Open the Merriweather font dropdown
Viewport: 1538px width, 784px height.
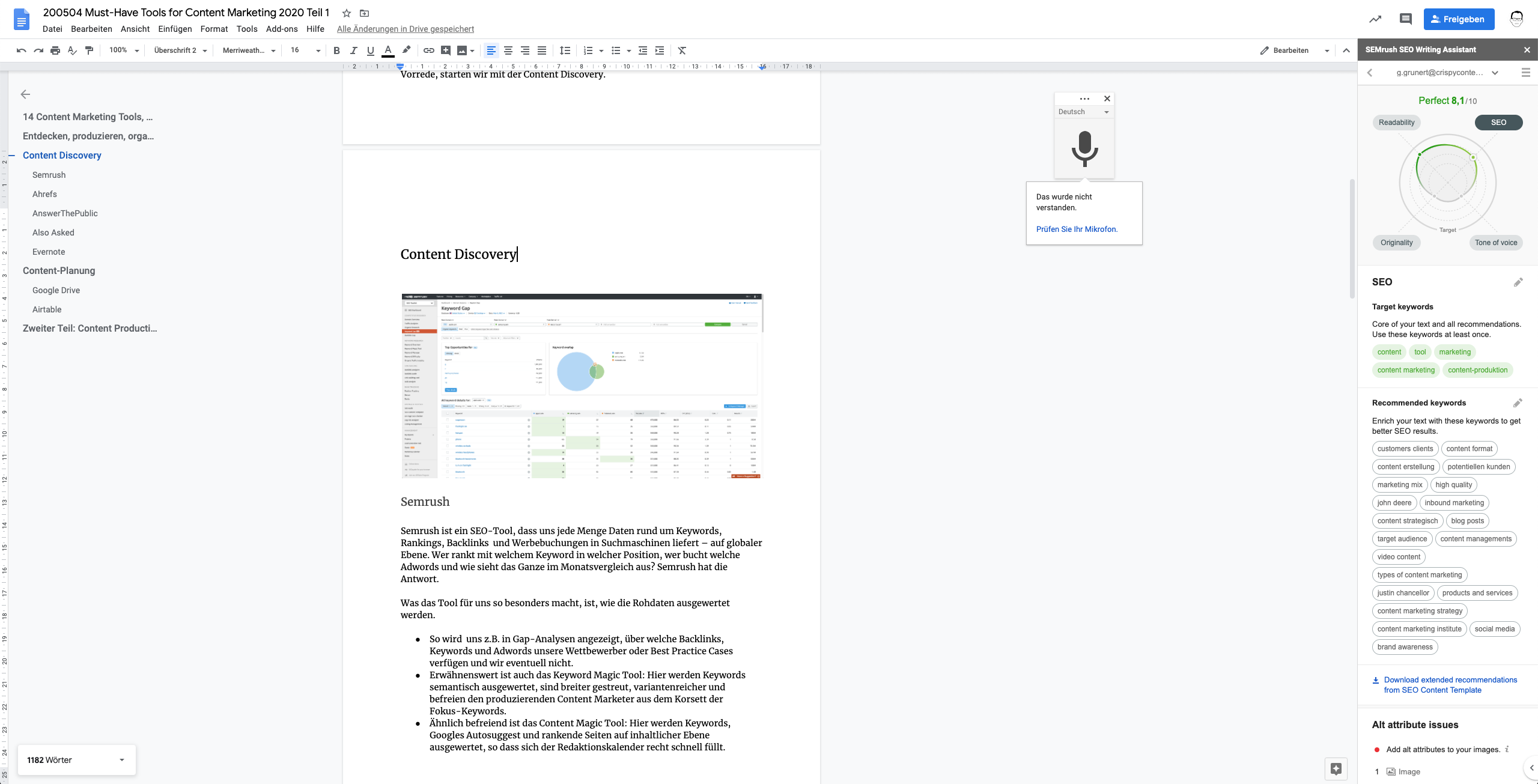click(249, 50)
